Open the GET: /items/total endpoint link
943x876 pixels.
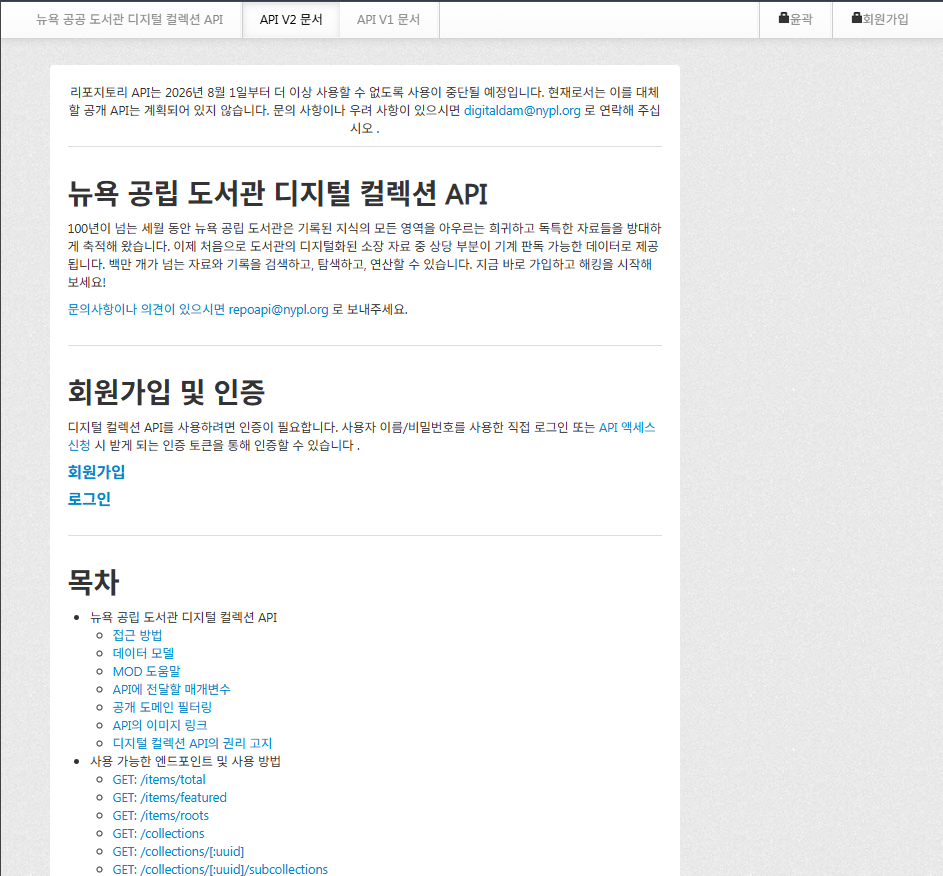pos(159,779)
